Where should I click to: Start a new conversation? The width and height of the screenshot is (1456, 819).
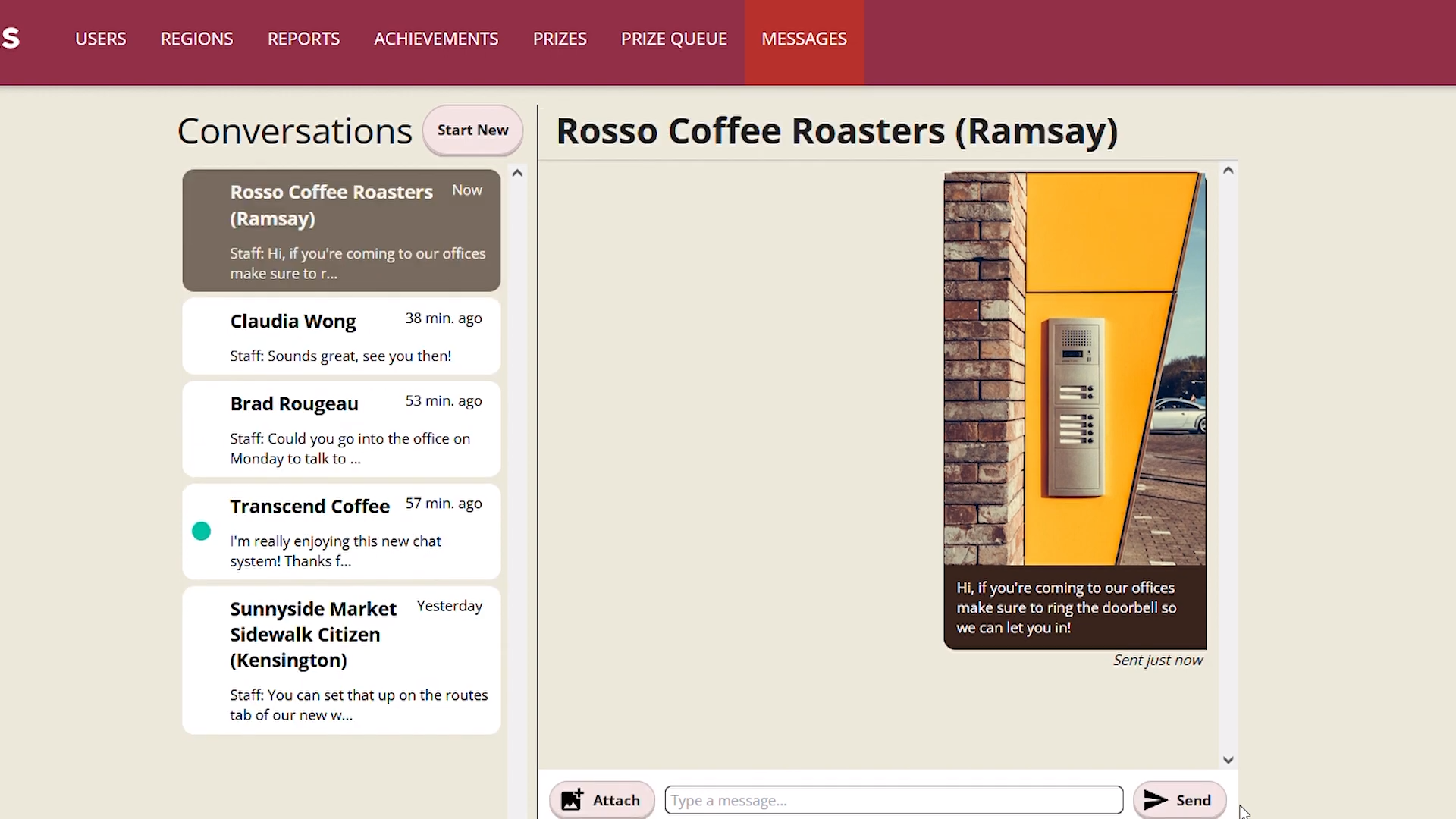click(x=472, y=130)
